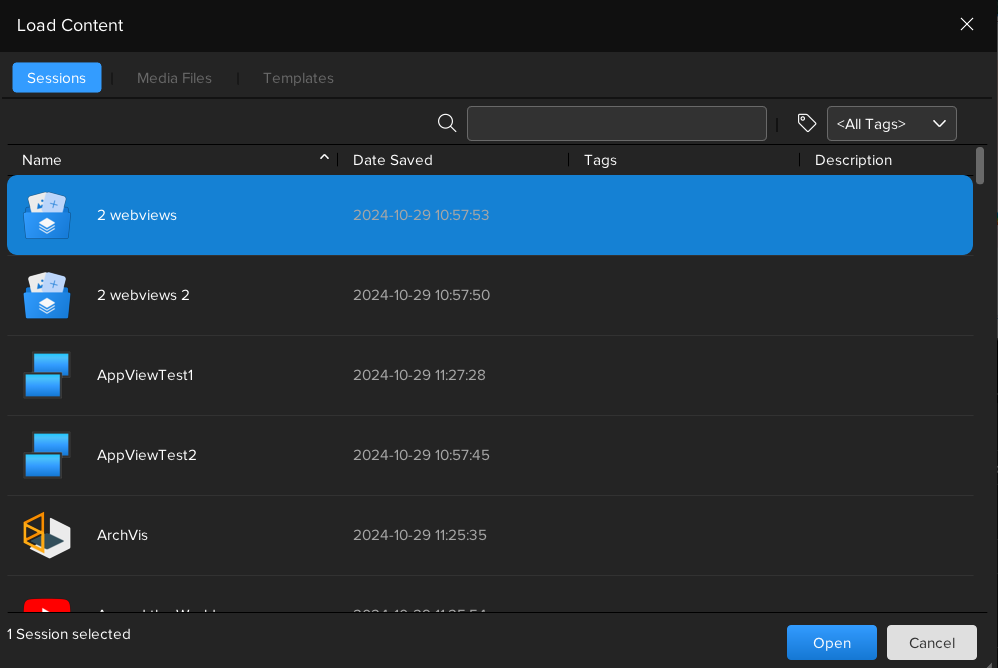Click the tag filter icon
The width and height of the screenshot is (998, 668).
point(807,123)
